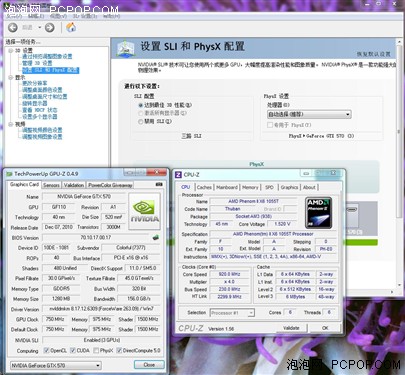Screen dimensions: 405x375
Task: Toggle DirectCompute 5.0 checkbox in GPU-Z
Action: tap(119, 351)
